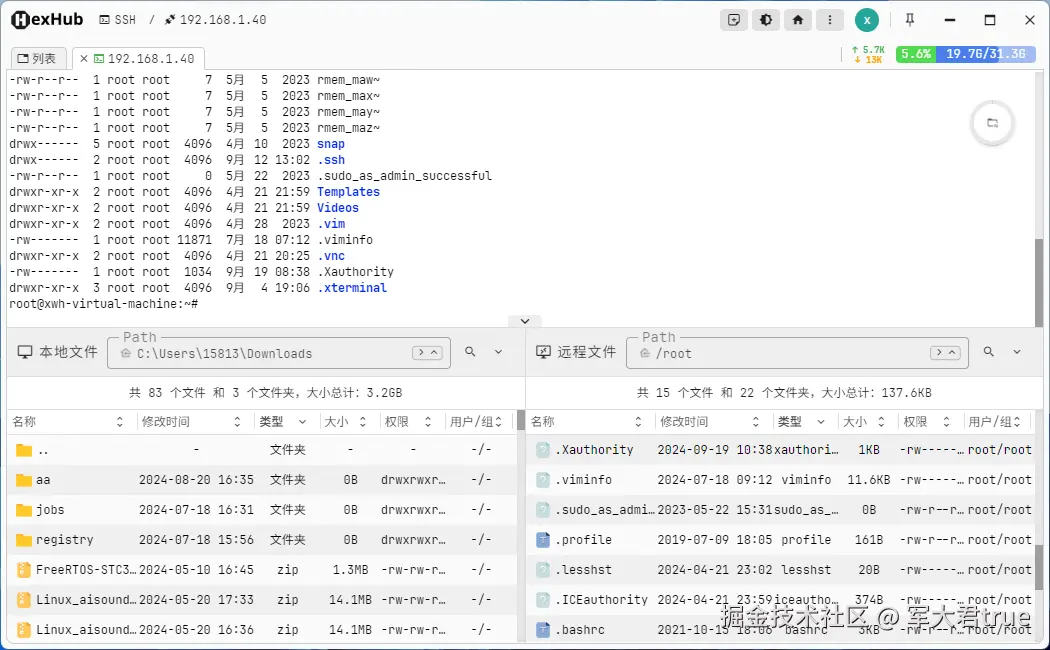Click the green user avatar
Screen dimensions: 1050x650
[x=866, y=19]
